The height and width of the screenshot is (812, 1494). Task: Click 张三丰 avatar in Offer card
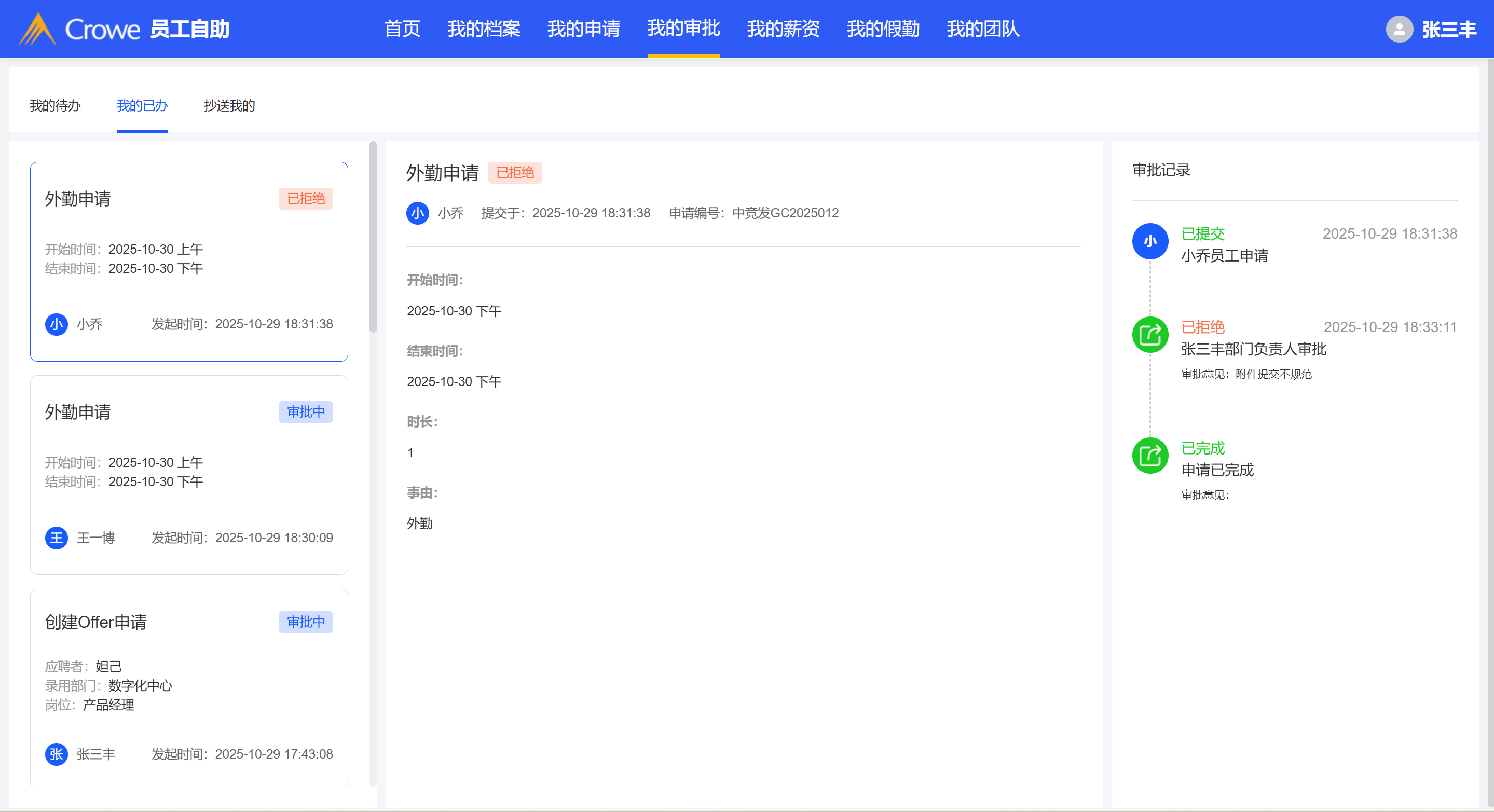pos(56,754)
